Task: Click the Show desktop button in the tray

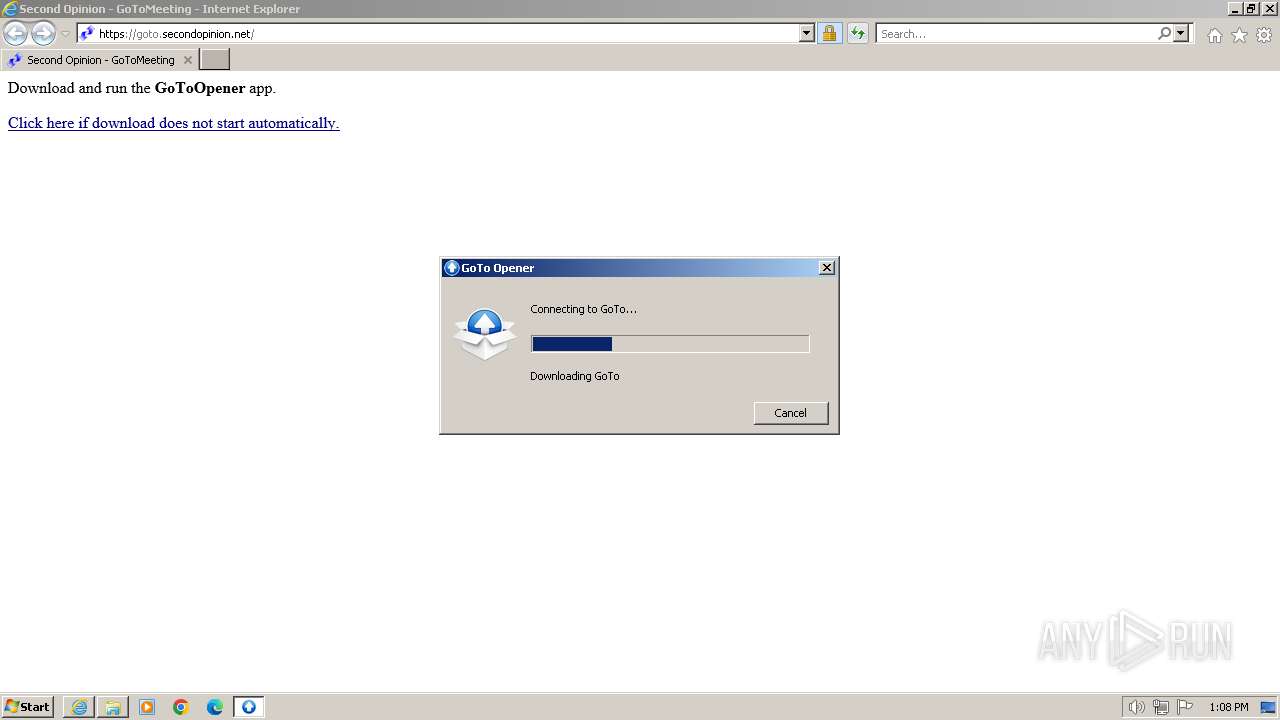Action: (1269, 707)
